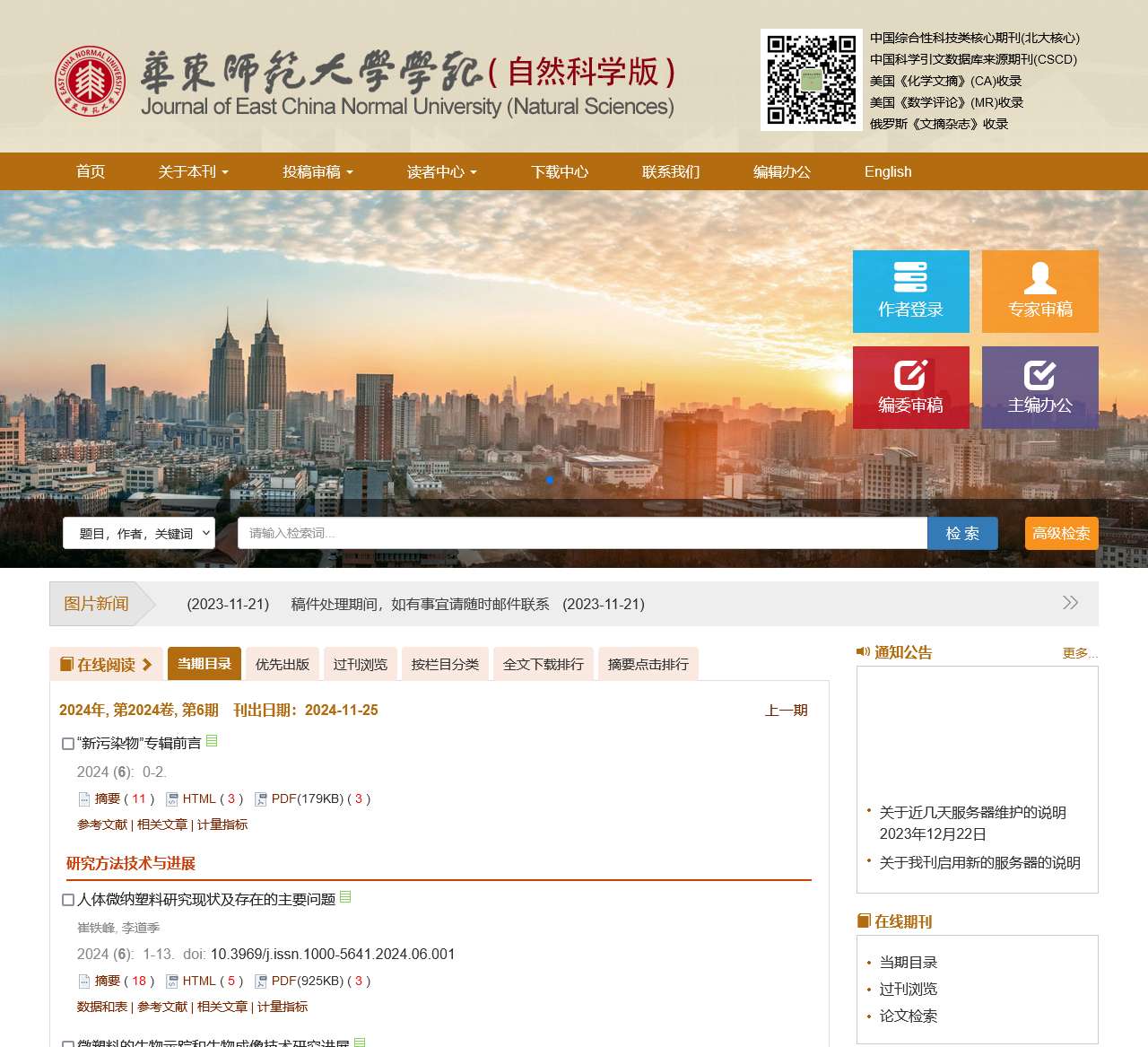1148x1047 pixels.
Task: Open the 主编办公 chief editor office tile
Action: coord(1040,388)
